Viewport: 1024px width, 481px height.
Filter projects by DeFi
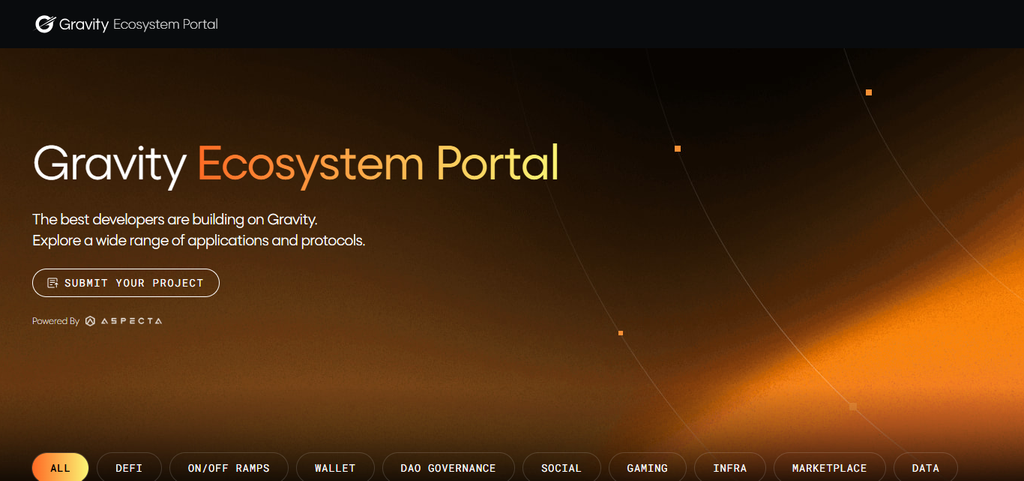pyautogui.click(x=129, y=468)
